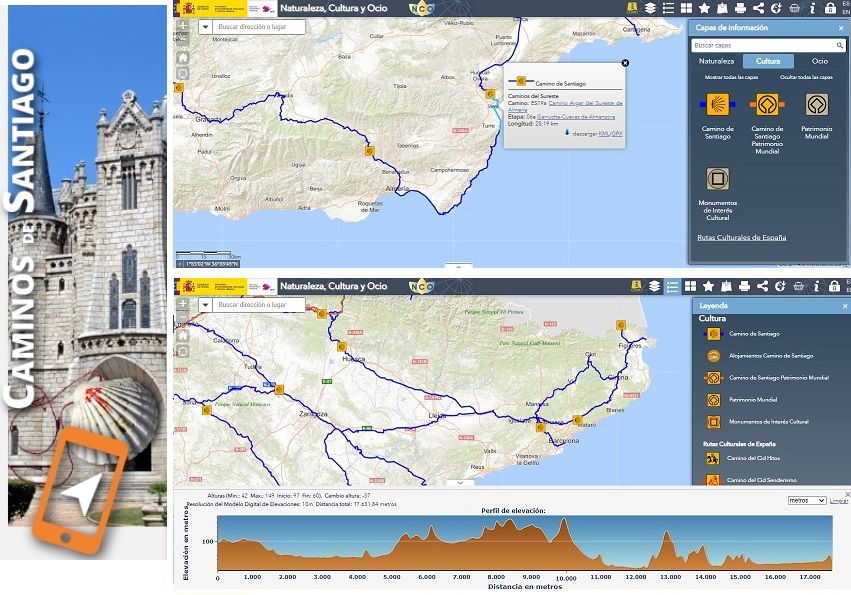Click the Camino del Cid Hitos legend entry
The image size is (851, 595).
pyautogui.click(x=742, y=458)
